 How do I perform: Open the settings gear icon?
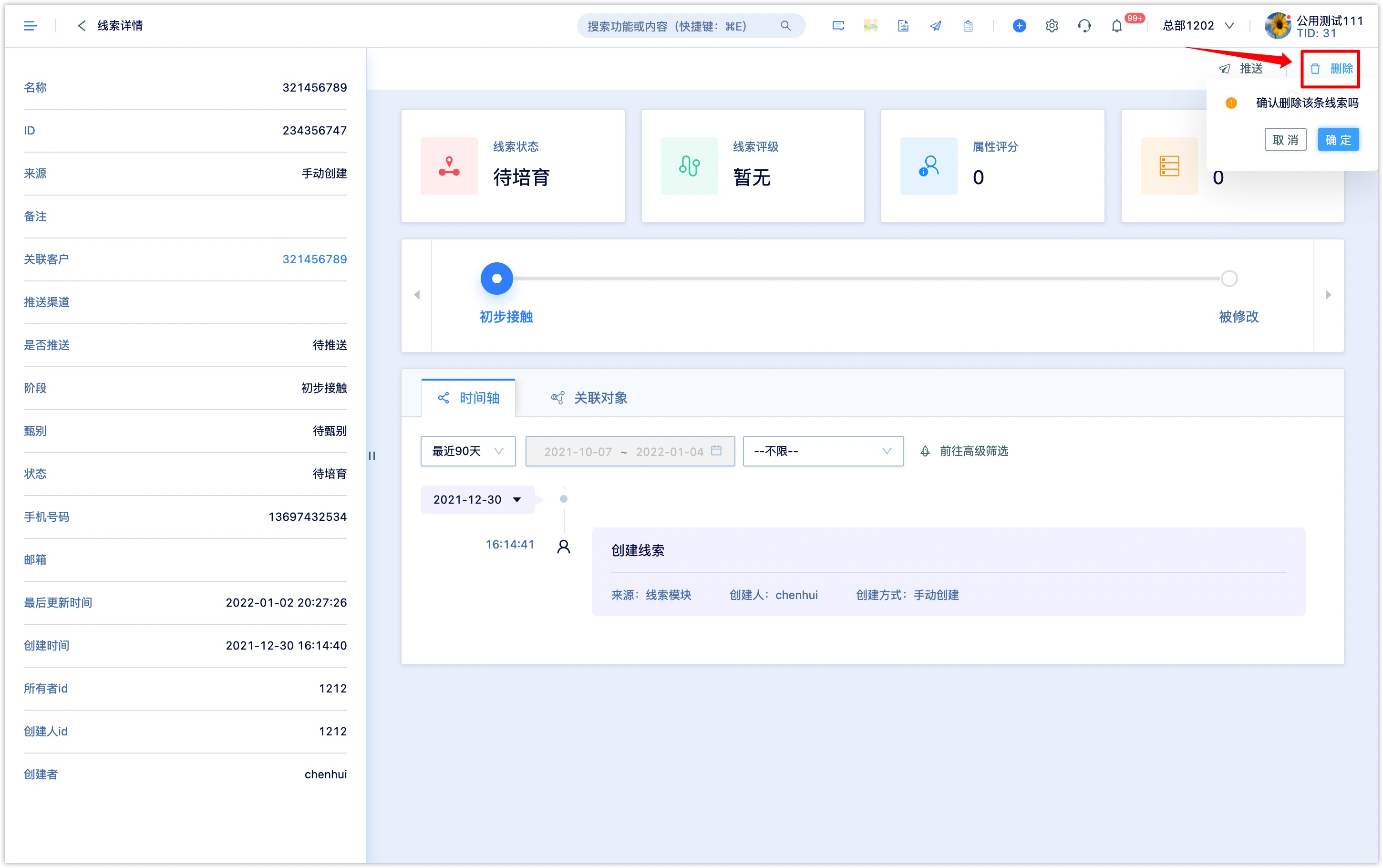[1051, 26]
